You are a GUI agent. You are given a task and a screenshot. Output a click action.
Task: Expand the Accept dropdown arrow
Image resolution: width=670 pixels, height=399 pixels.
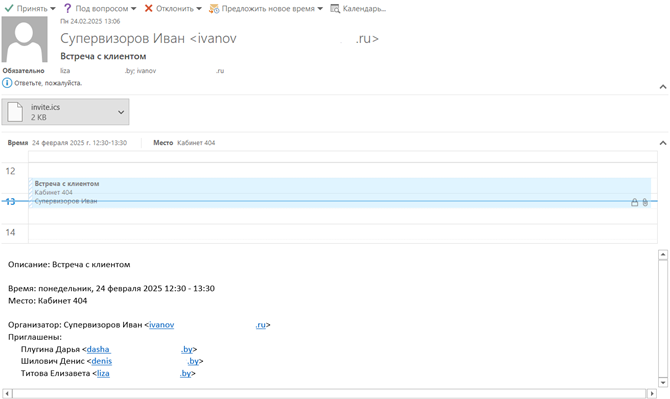(x=53, y=9)
